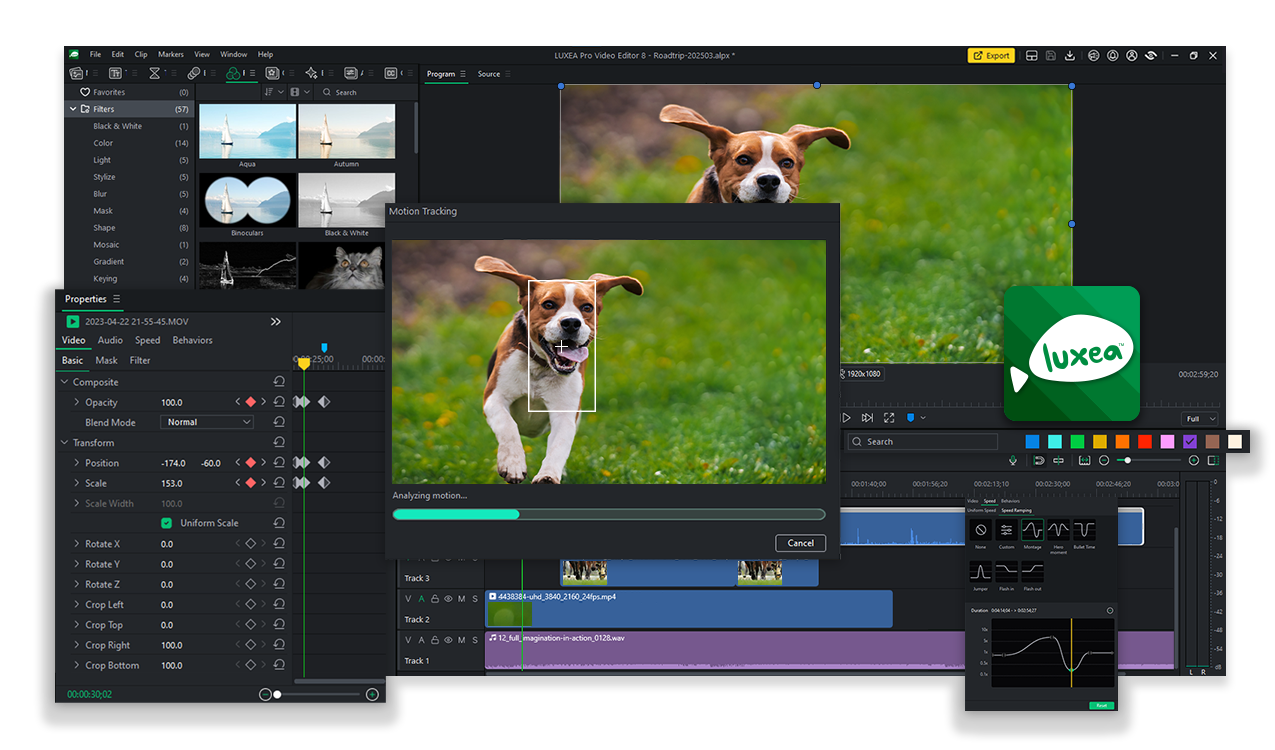Screen dimensions: 1275x750
Task: Expand the Position property row
Action: 77,463
